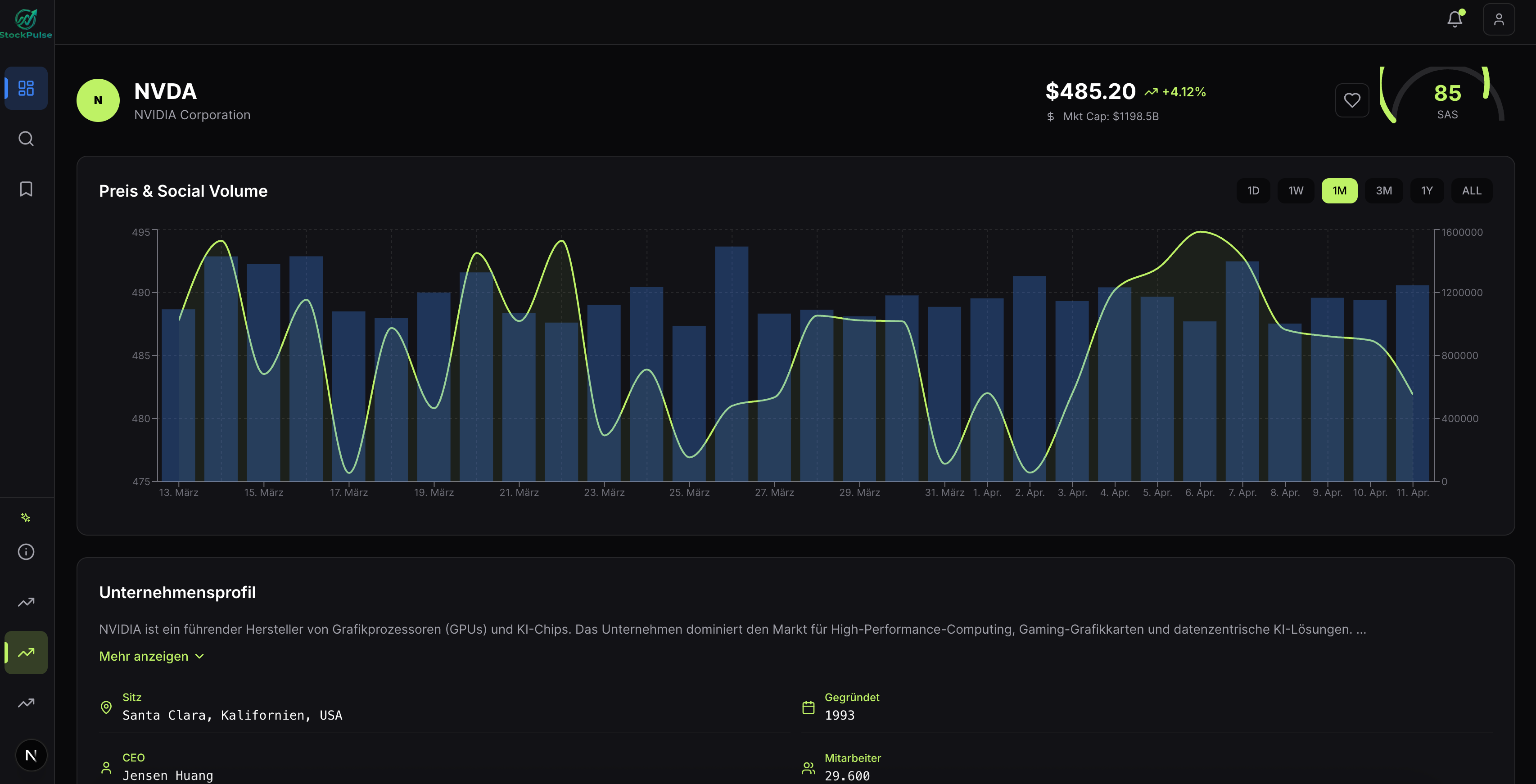The width and height of the screenshot is (1536, 784).
Task: Select the active 1M range
Action: tap(1339, 191)
